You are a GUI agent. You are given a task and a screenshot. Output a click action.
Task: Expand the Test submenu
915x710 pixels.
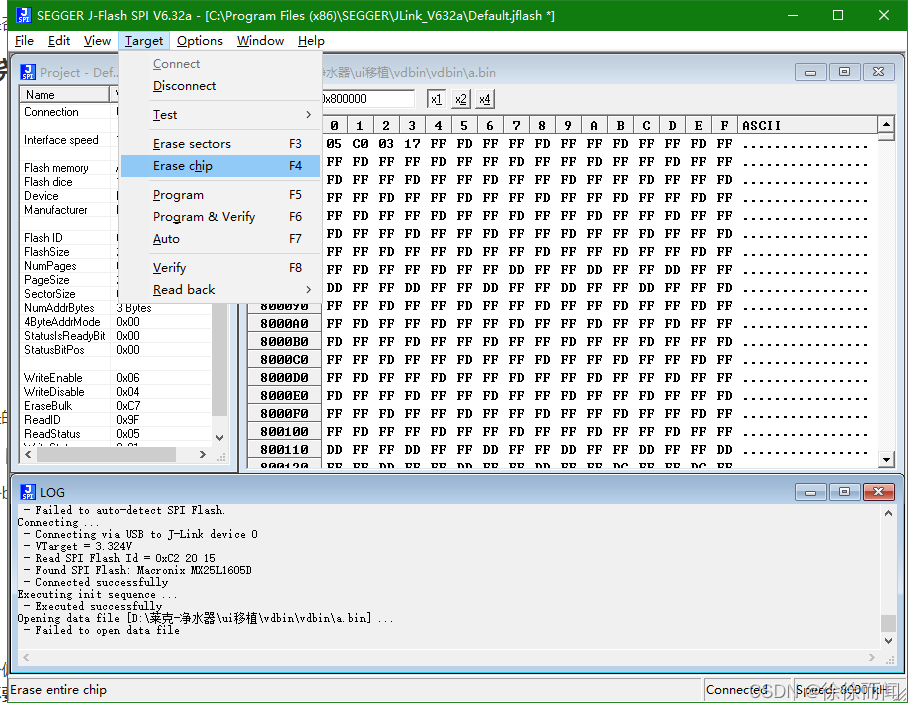pyautogui.click(x=221, y=115)
